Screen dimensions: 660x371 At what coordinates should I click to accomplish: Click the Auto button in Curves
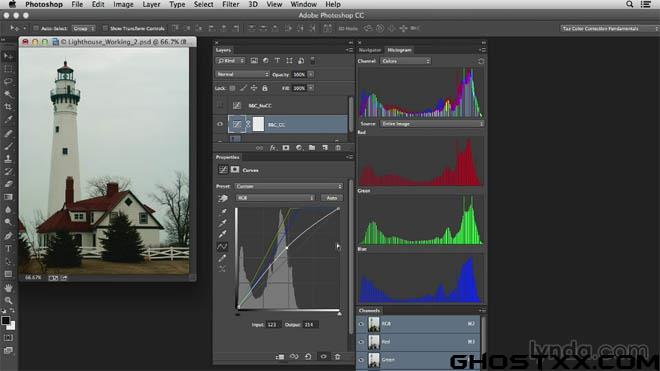pyautogui.click(x=332, y=198)
